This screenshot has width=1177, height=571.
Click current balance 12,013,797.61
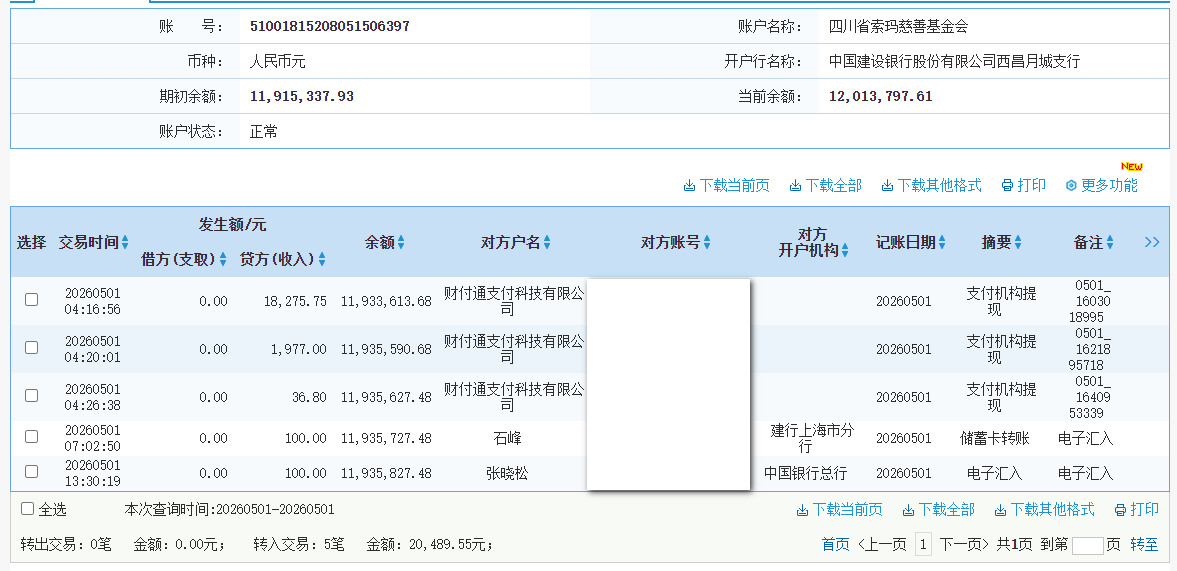click(x=880, y=96)
